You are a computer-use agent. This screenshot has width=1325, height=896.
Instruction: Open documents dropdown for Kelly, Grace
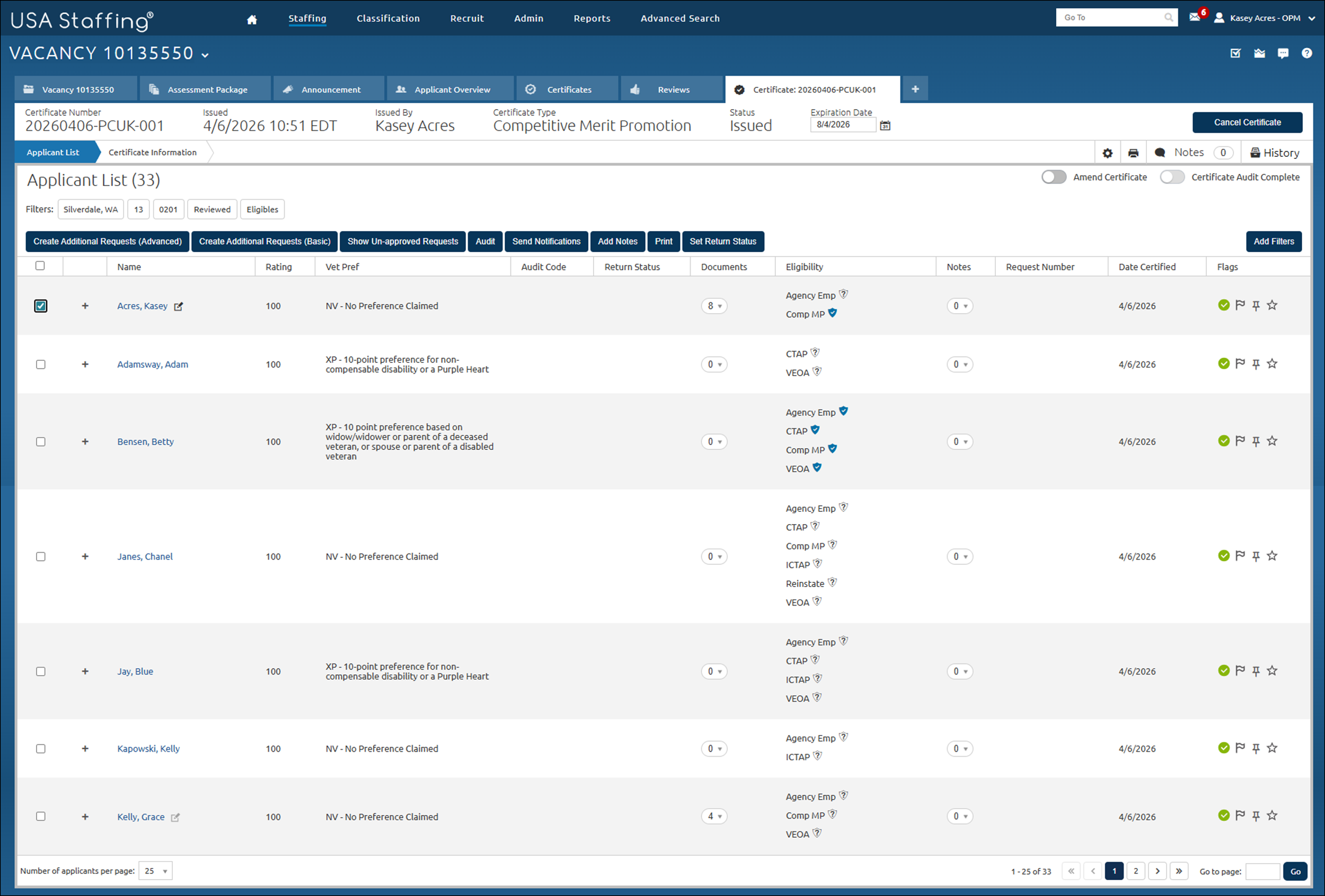point(714,816)
